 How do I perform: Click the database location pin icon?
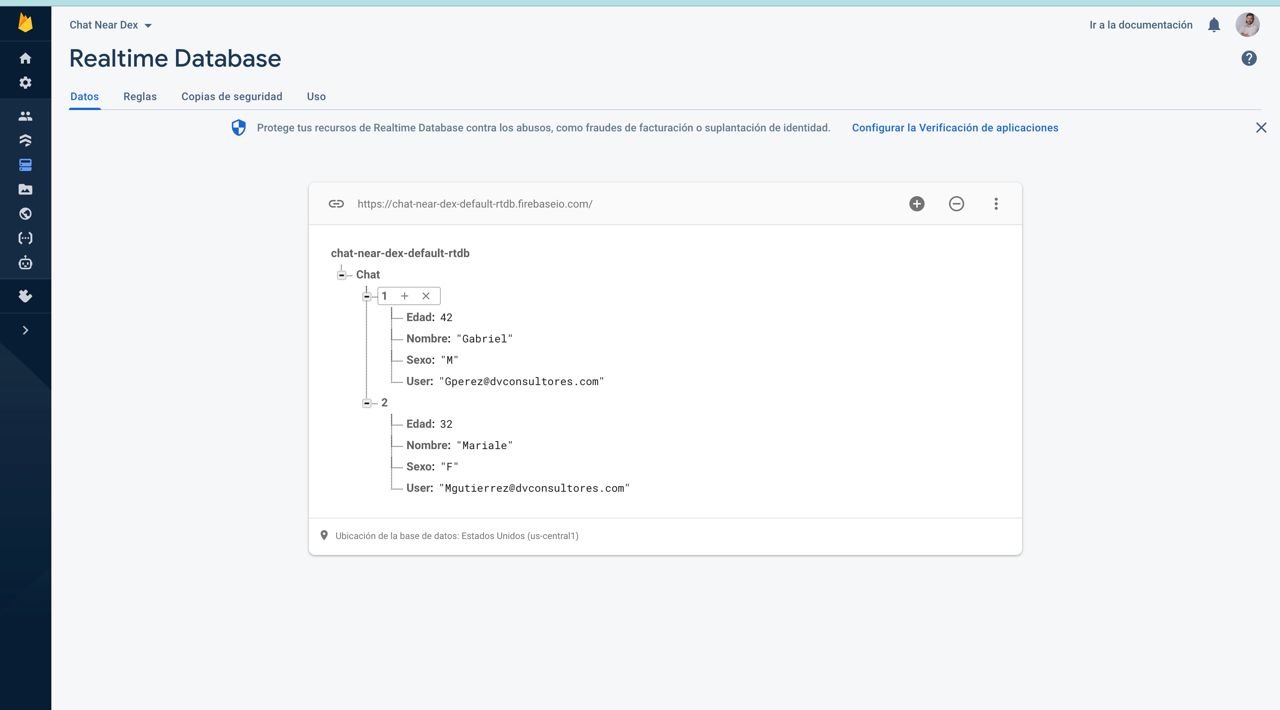[324, 536]
